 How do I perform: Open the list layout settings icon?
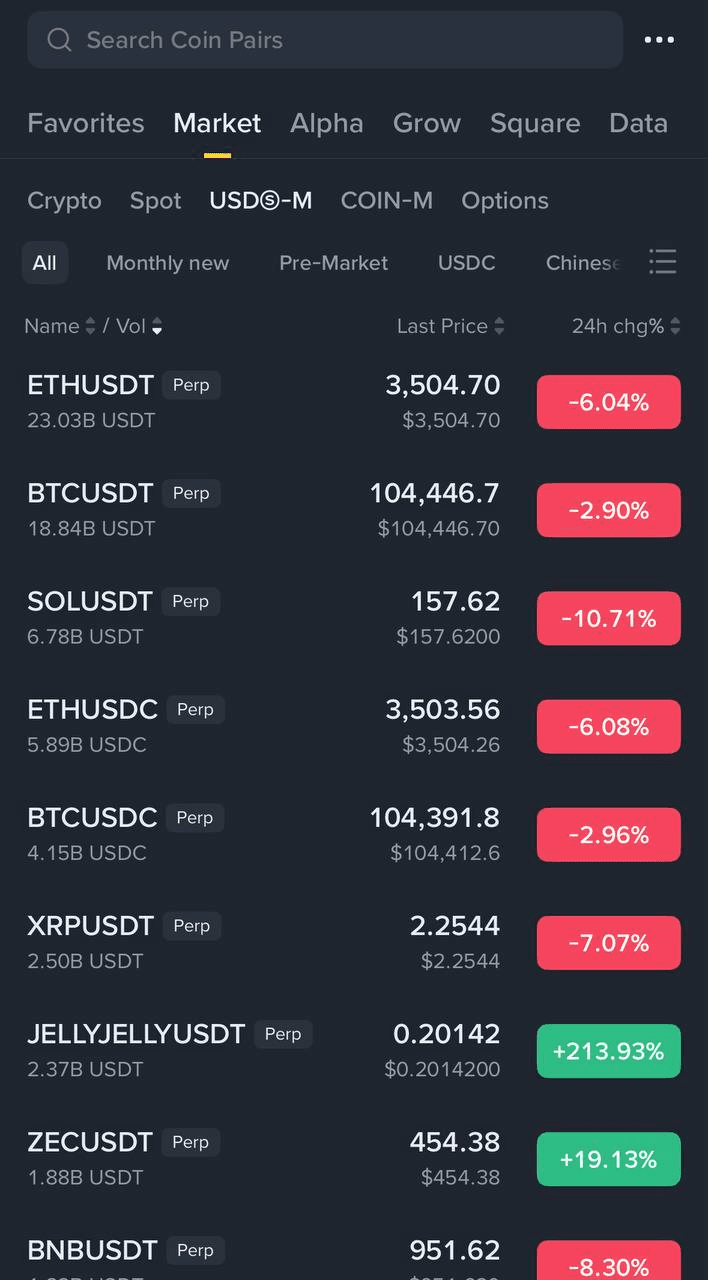point(663,262)
